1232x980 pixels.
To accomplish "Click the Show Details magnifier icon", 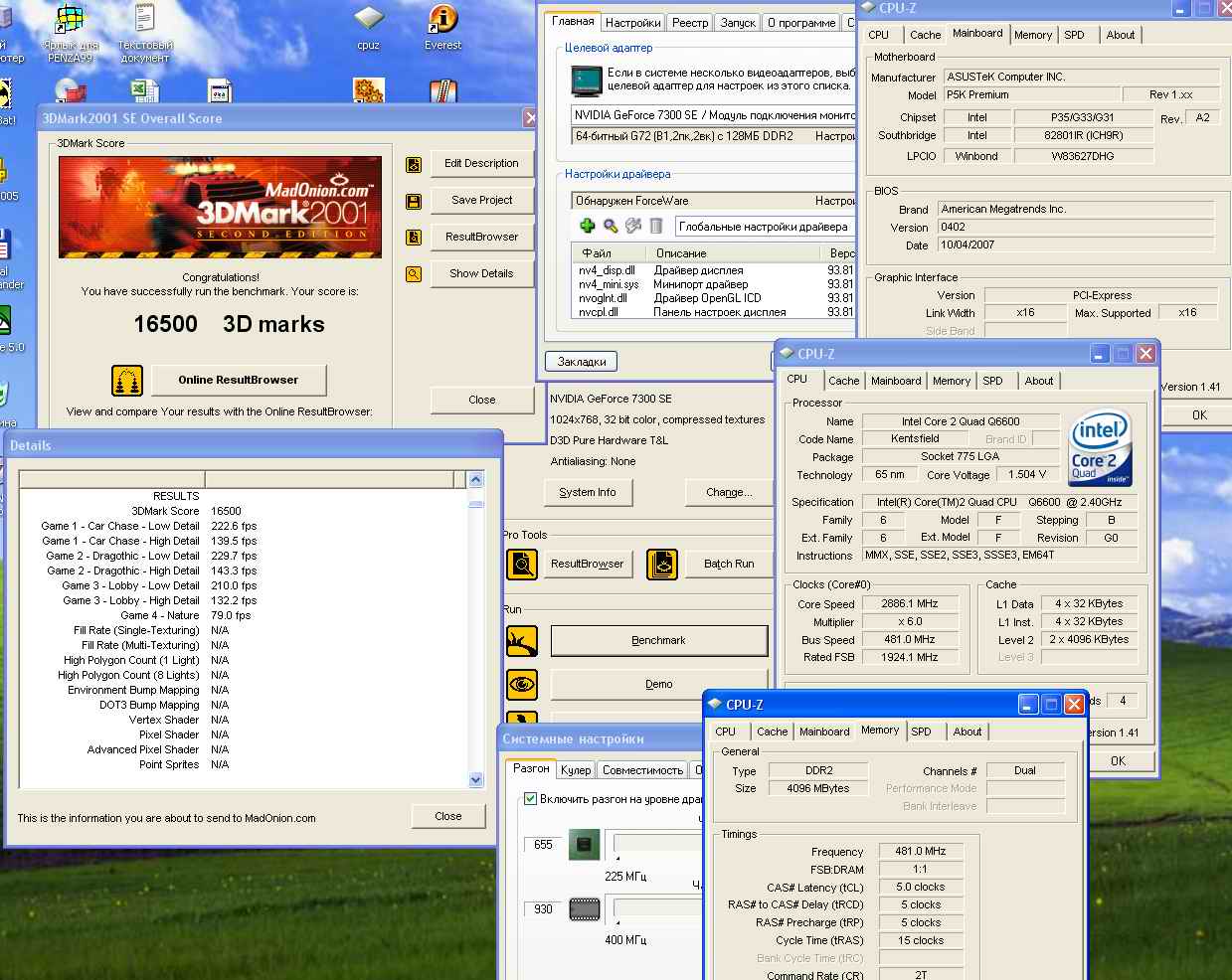I will (x=414, y=274).
